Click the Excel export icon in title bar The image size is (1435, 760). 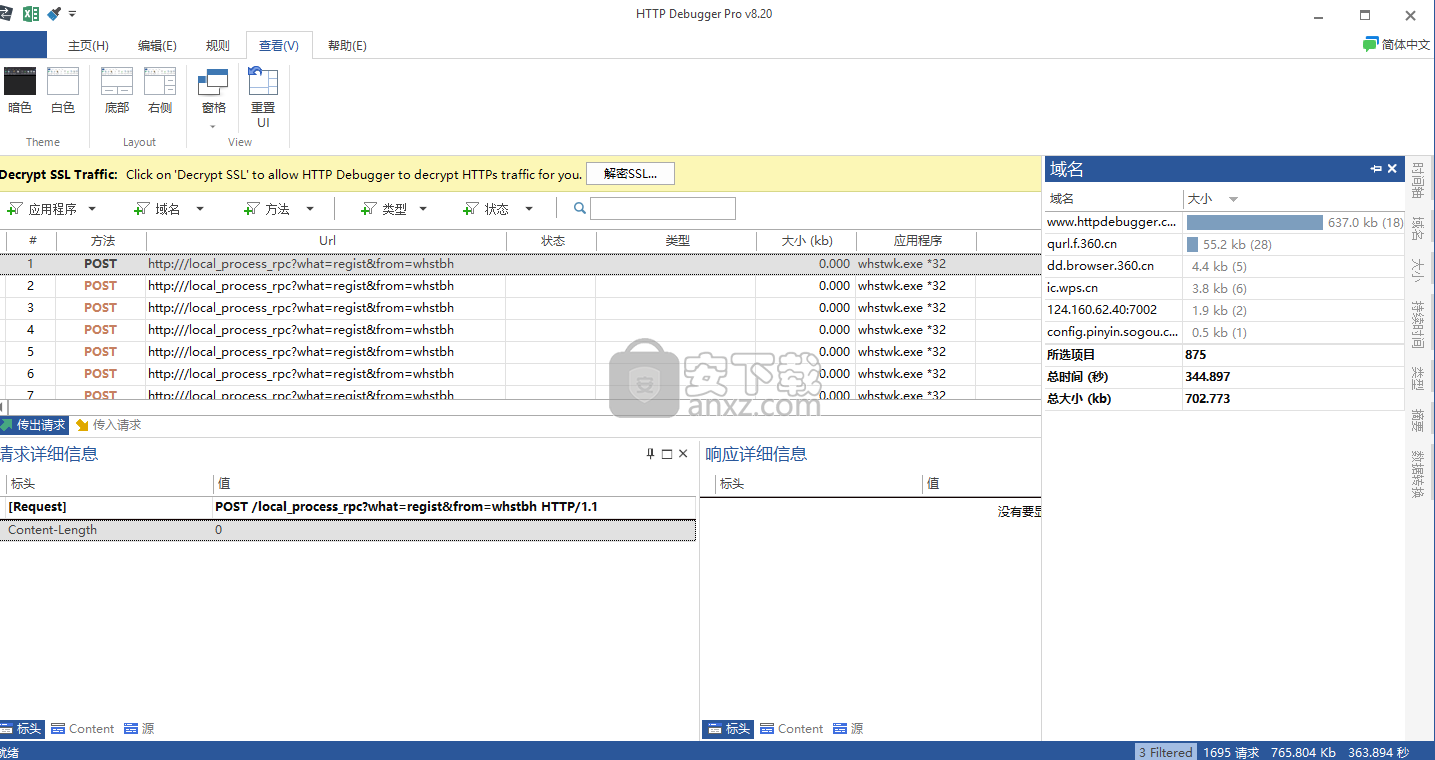point(31,14)
